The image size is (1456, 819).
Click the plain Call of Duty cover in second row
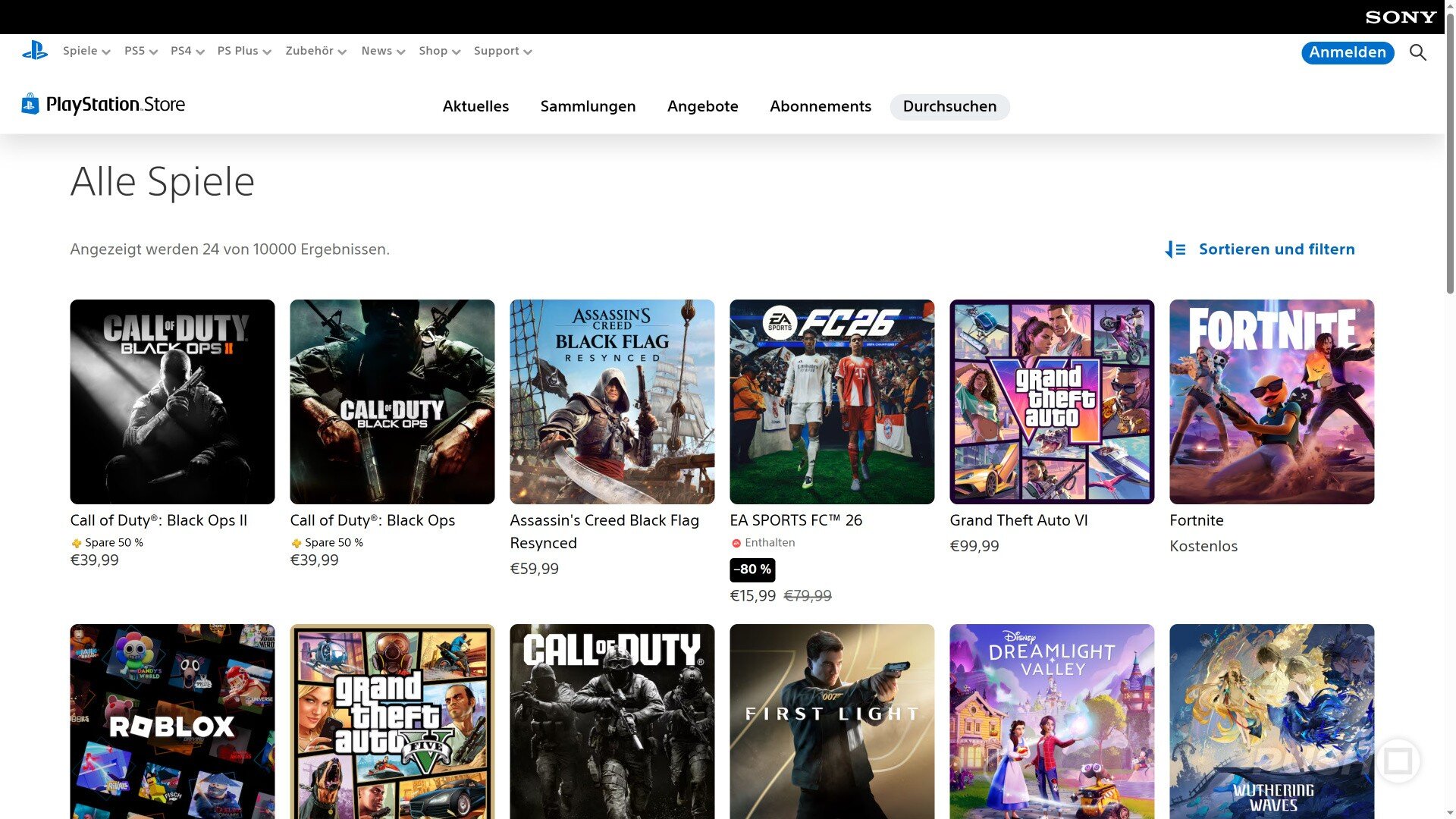pos(612,721)
